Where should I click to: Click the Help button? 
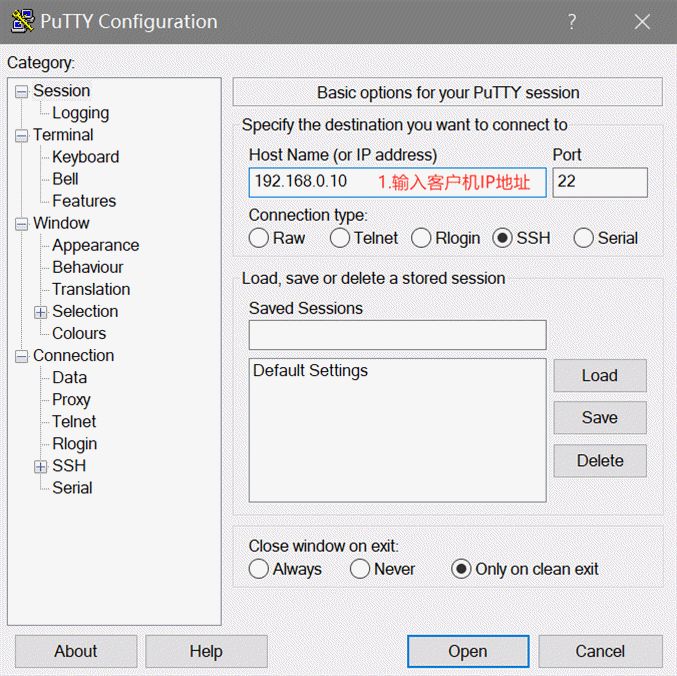click(x=206, y=651)
